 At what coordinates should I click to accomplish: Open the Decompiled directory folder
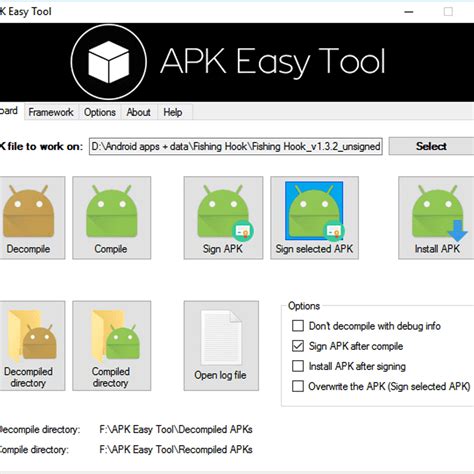coord(32,346)
